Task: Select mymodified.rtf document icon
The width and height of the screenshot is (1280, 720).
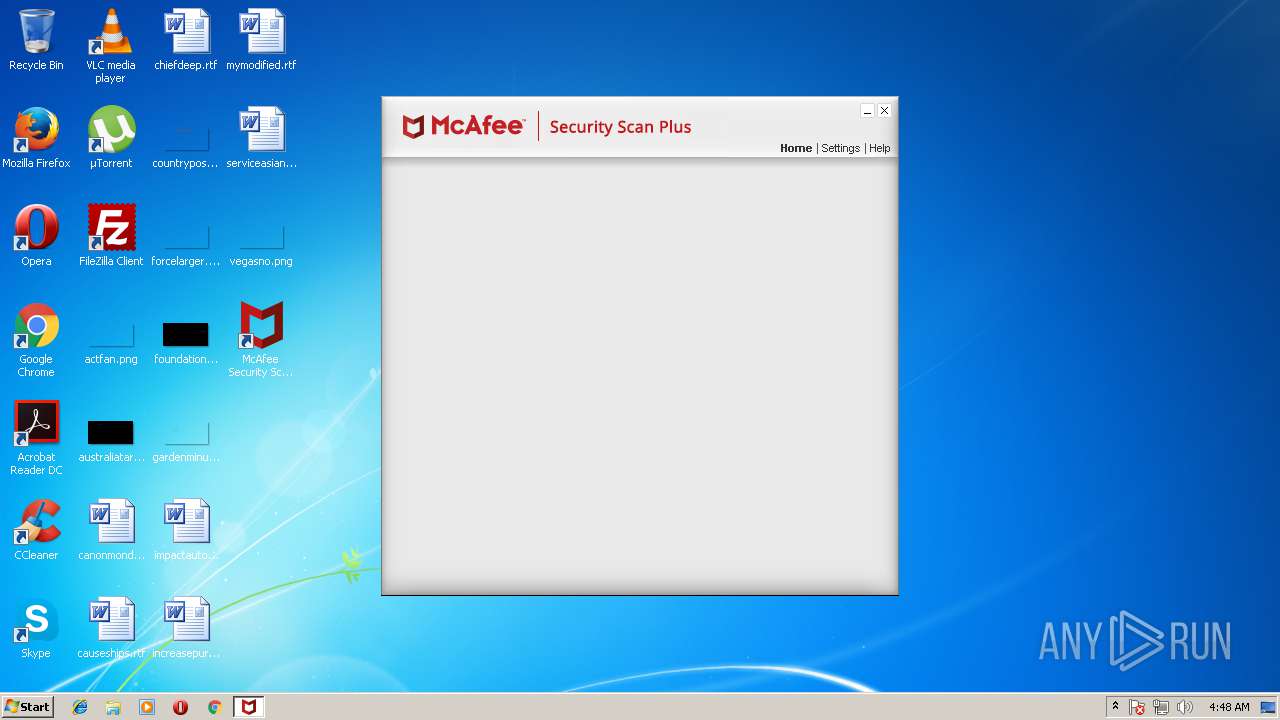Action: pyautogui.click(x=261, y=40)
